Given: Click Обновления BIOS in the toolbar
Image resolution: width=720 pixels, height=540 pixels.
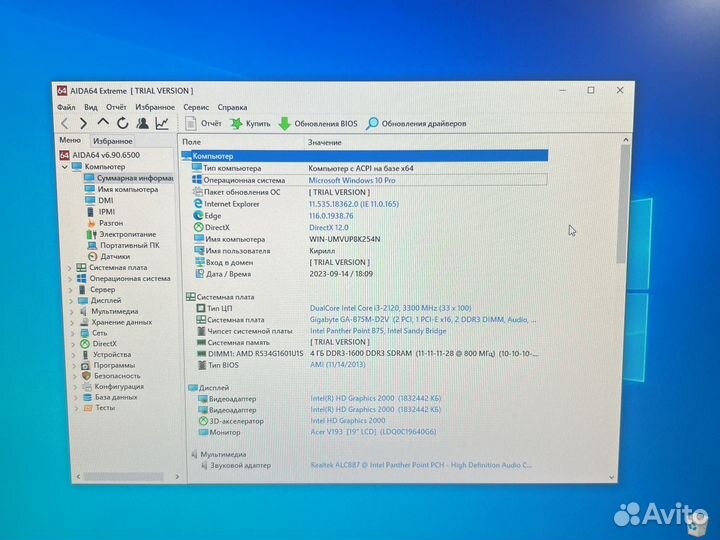Looking at the screenshot, I should coord(318,124).
